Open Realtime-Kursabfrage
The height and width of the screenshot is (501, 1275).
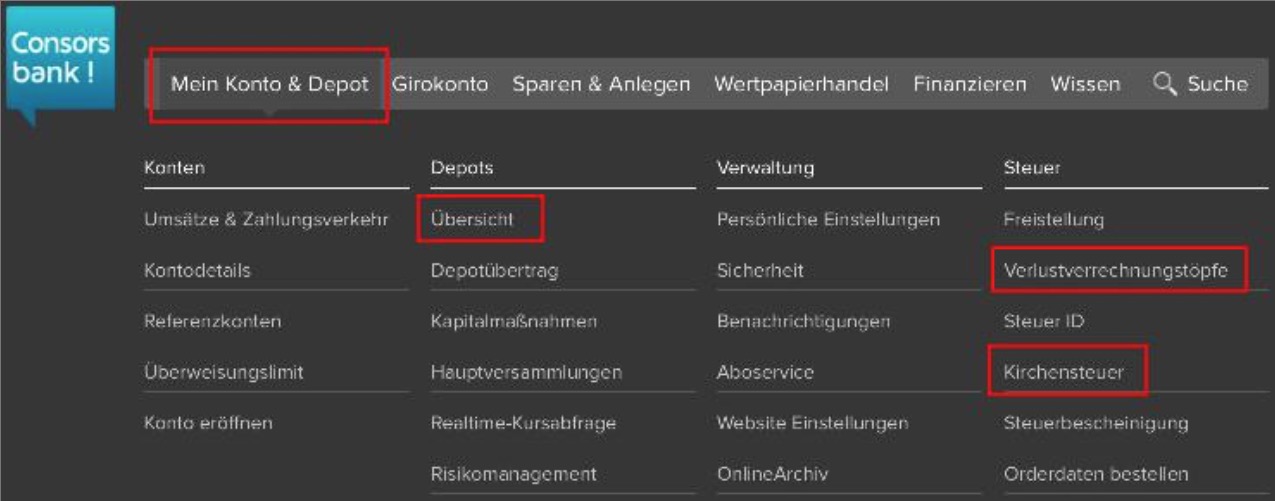click(523, 423)
